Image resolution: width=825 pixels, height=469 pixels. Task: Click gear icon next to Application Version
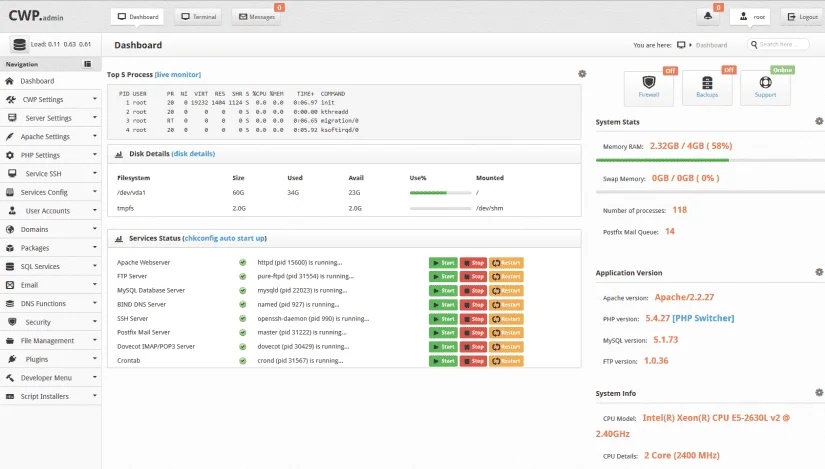coord(819,272)
